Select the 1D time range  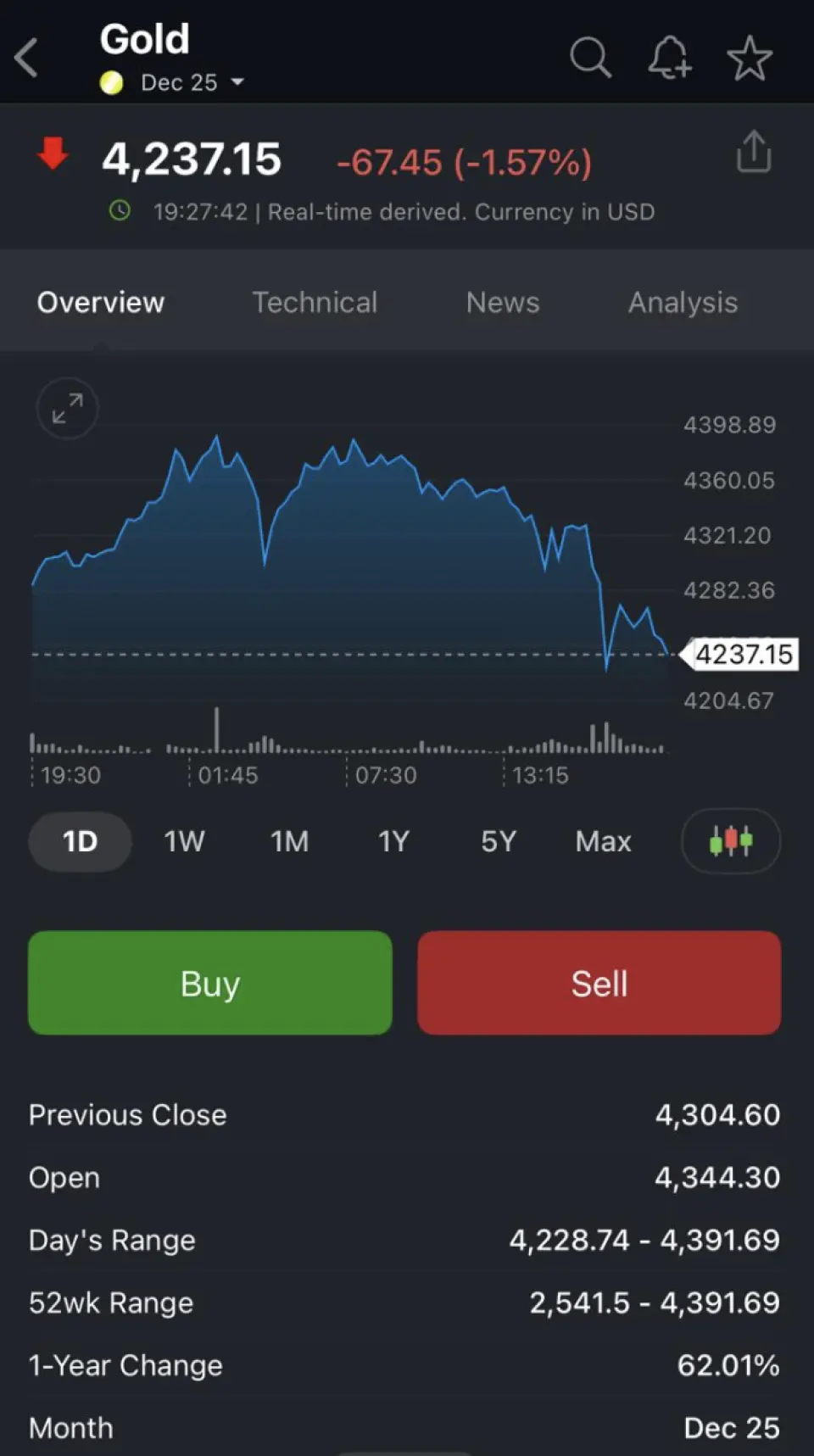tap(80, 841)
